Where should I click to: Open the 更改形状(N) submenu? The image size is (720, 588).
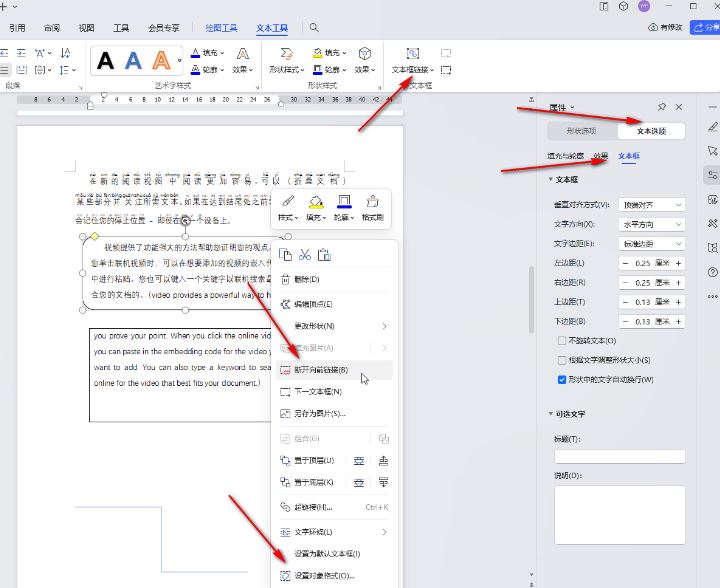(x=334, y=326)
